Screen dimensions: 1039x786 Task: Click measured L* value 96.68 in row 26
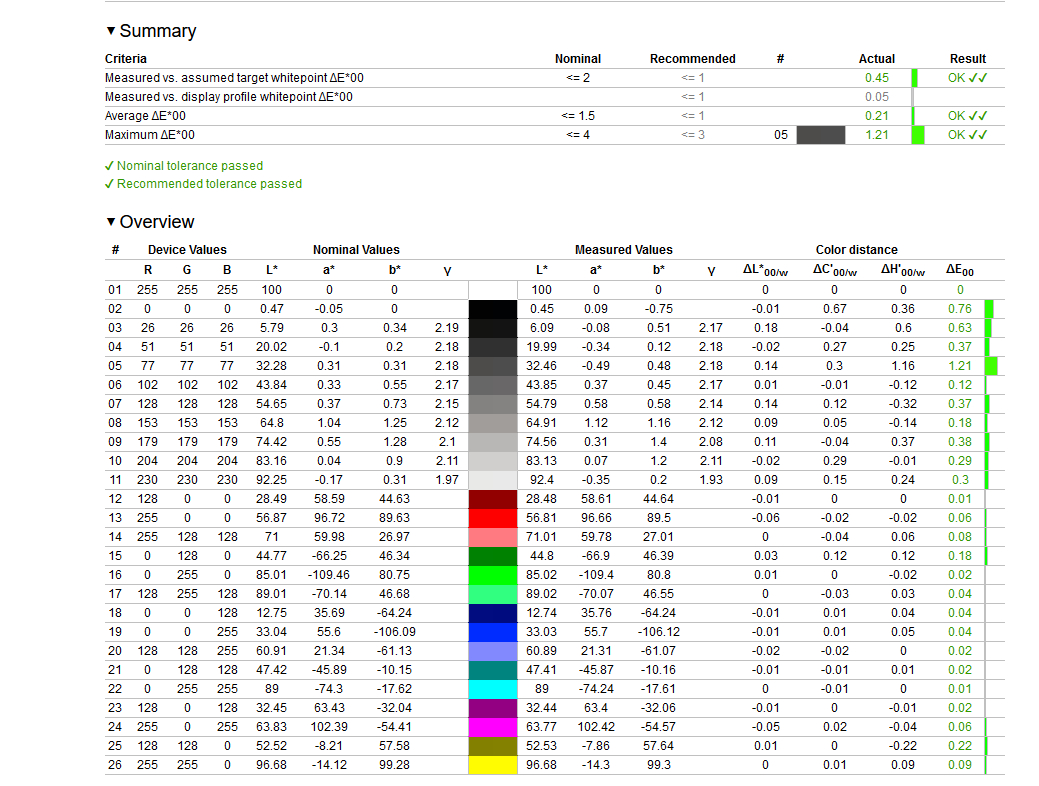click(541, 765)
